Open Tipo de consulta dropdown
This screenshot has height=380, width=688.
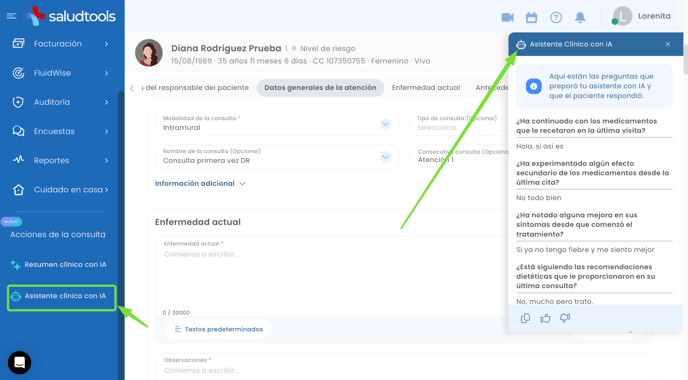[459, 123]
